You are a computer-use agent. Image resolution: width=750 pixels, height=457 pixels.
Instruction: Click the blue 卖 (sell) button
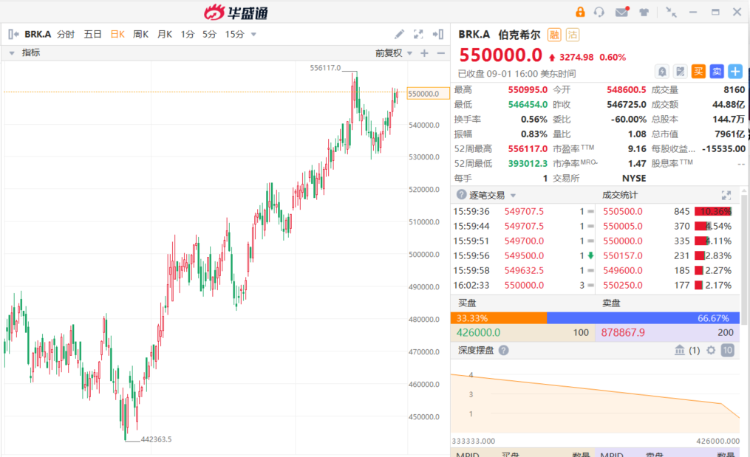pos(717,71)
